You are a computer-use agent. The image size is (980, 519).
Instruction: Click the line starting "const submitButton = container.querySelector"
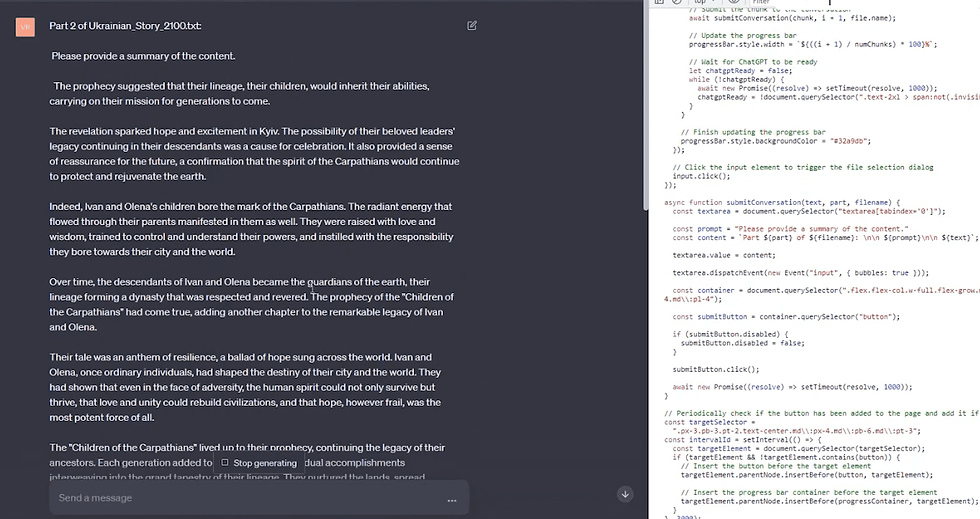click(786, 316)
